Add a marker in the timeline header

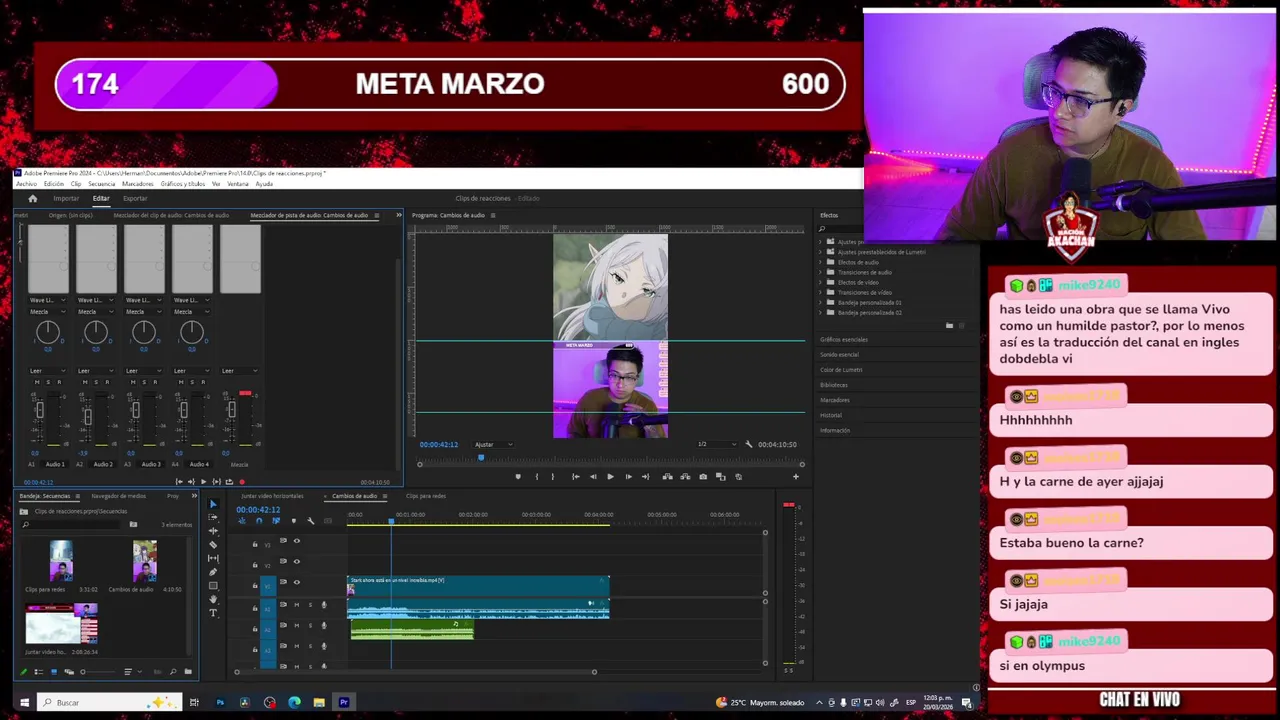(x=294, y=521)
